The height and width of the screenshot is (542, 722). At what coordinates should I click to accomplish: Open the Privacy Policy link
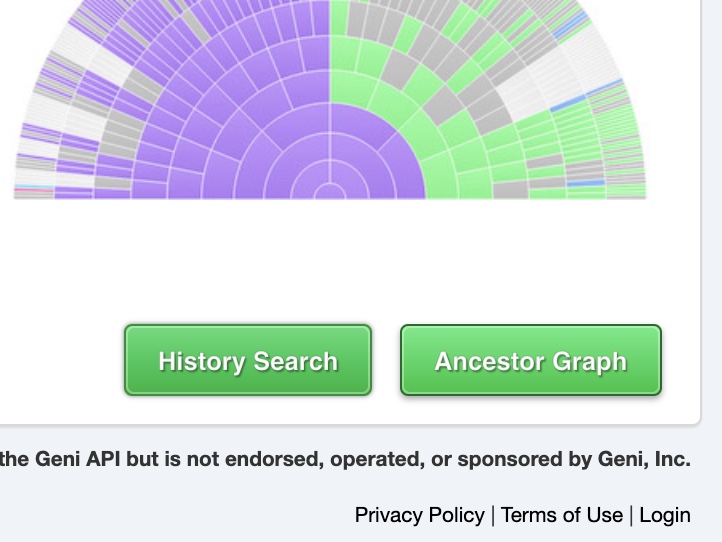[x=419, y=515]
